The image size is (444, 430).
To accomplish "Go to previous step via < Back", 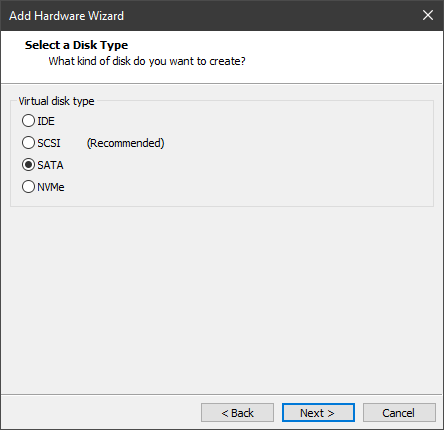I will 237,413.
